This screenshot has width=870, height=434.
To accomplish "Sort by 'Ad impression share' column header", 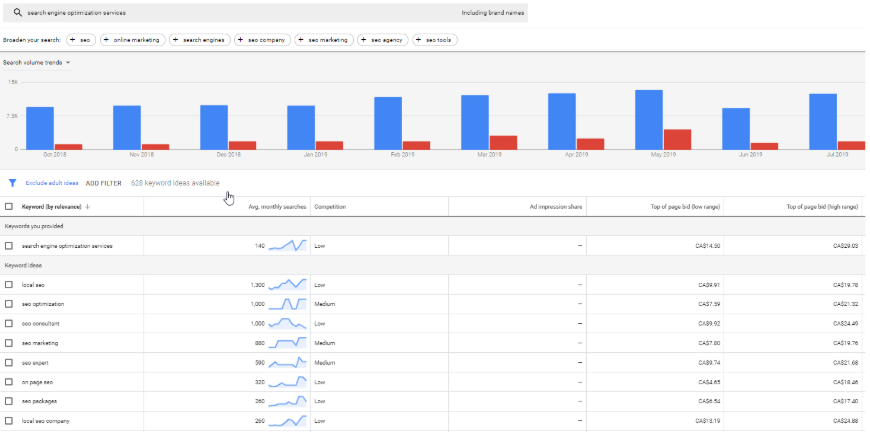I will pos(556,206).
